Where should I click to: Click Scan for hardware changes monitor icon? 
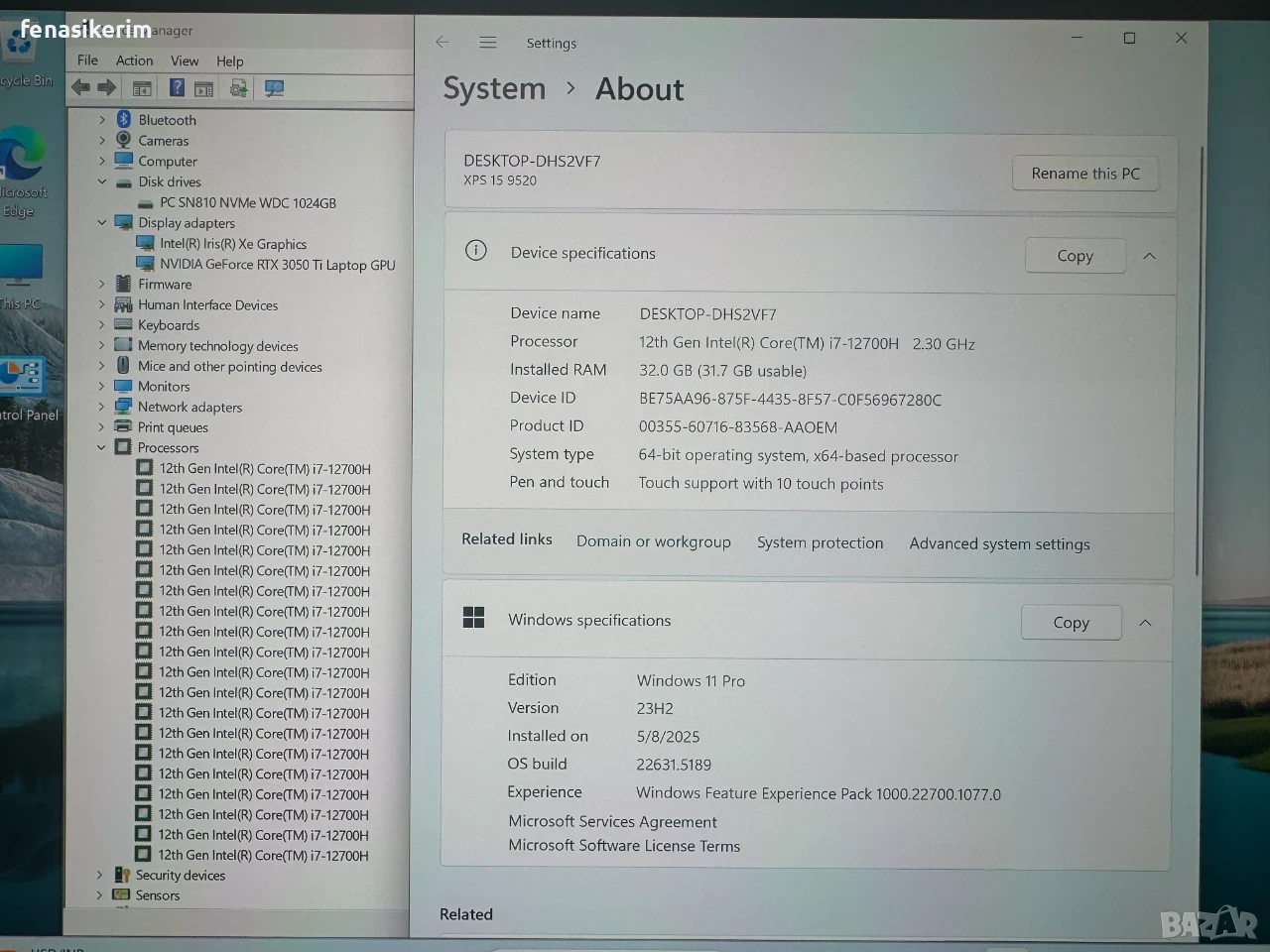tap(275, 88)
